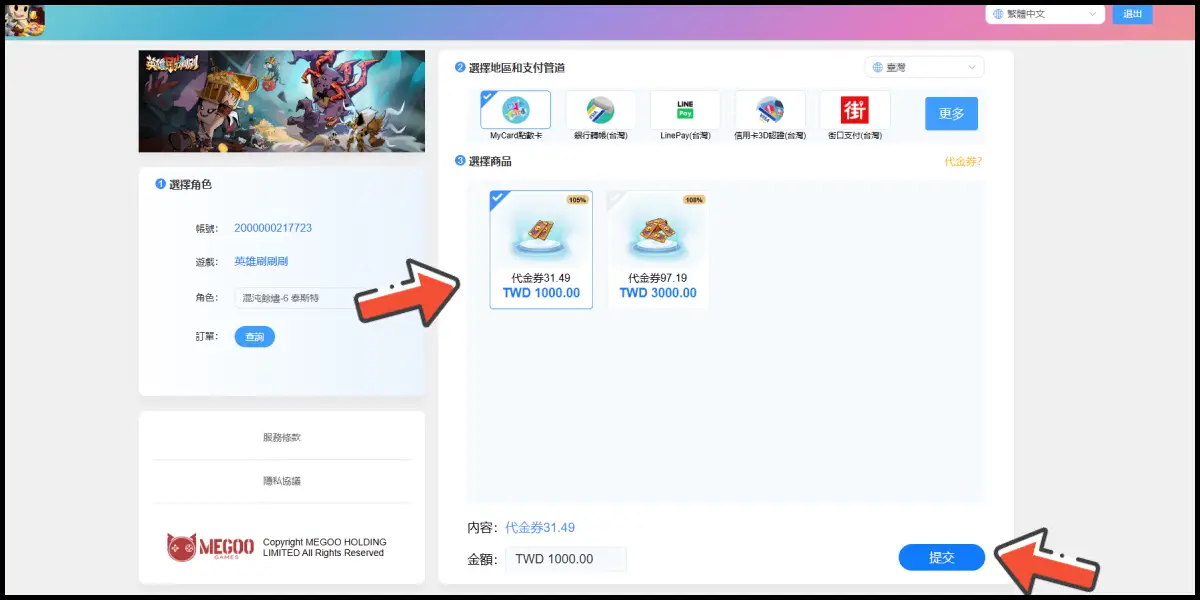
Task: Click the 查詢 order query button
Action: [x=255, y=337]
